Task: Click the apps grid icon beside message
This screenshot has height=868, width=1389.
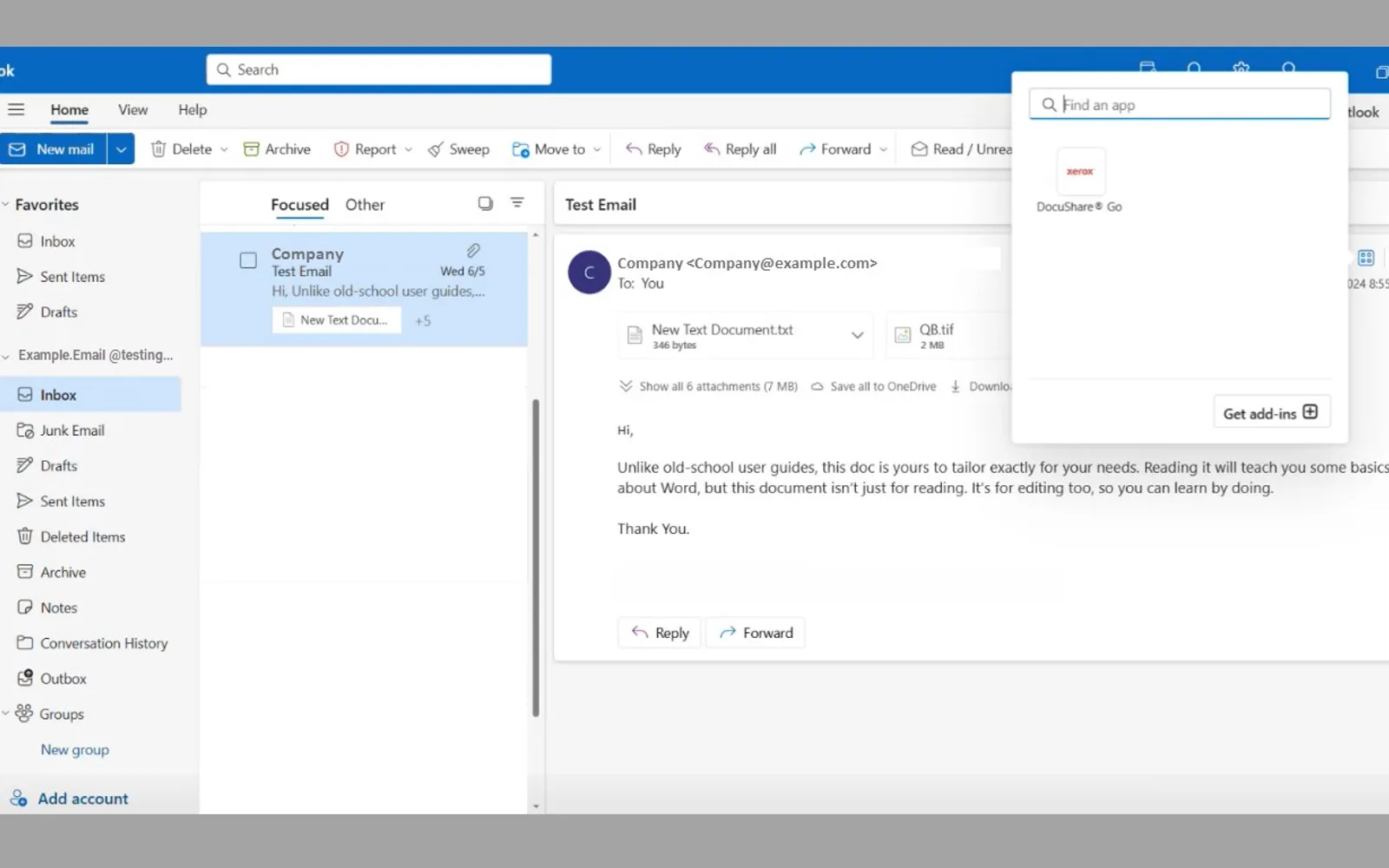Action: 1366,258
